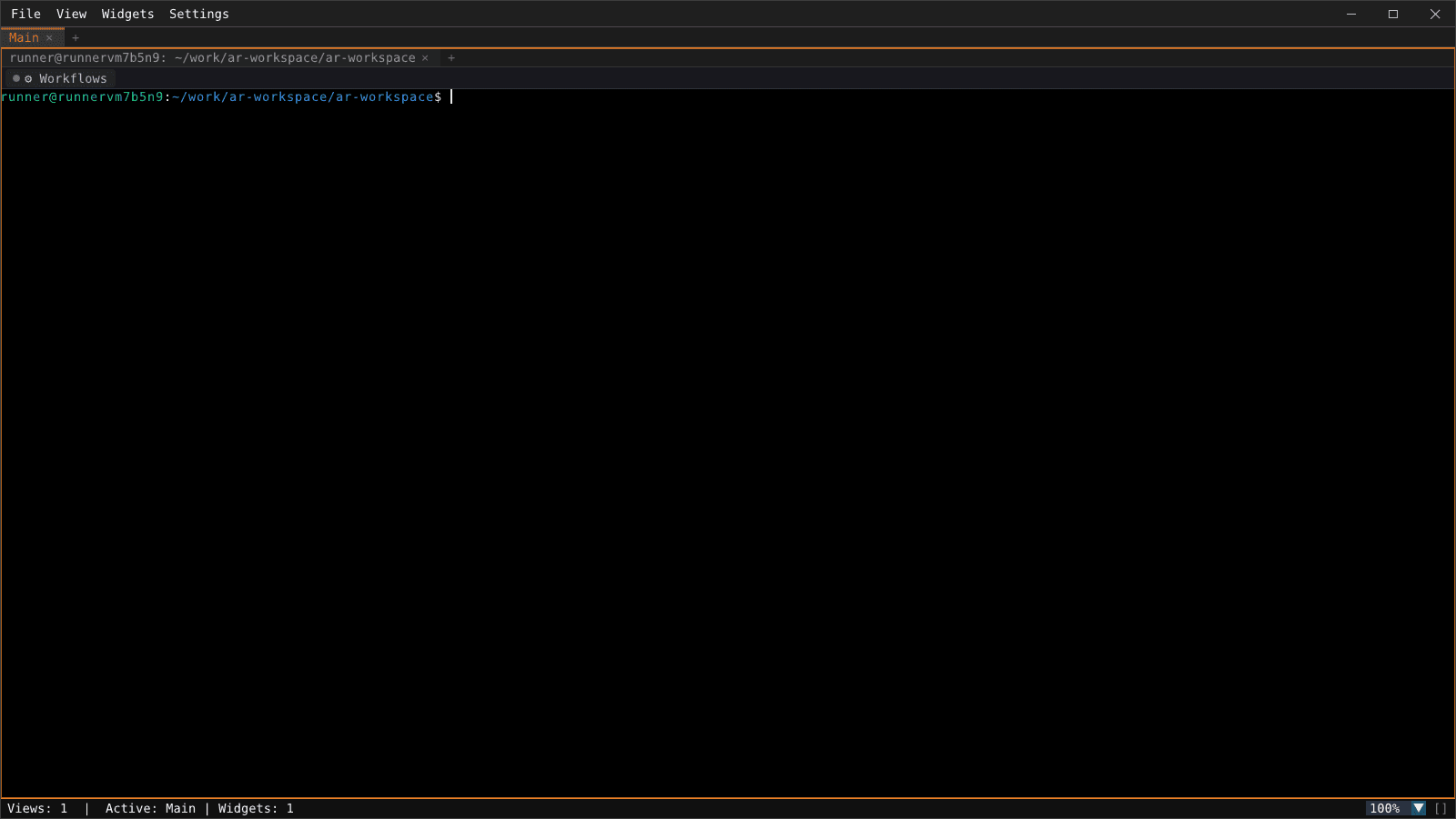Maximize the application window
This screenshot has height=819, width=1456.
point(1393,14)
